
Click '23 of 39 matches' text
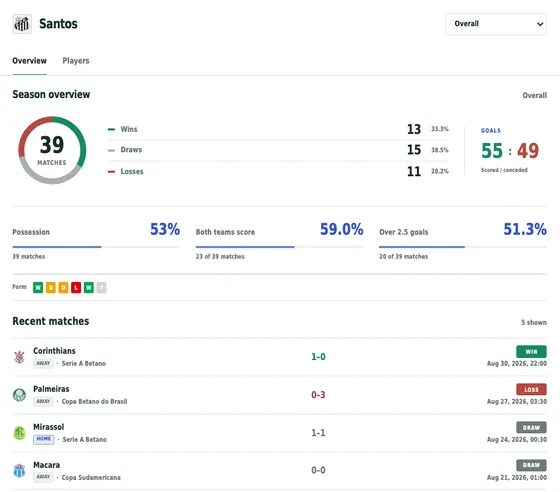tap(220, 257)
